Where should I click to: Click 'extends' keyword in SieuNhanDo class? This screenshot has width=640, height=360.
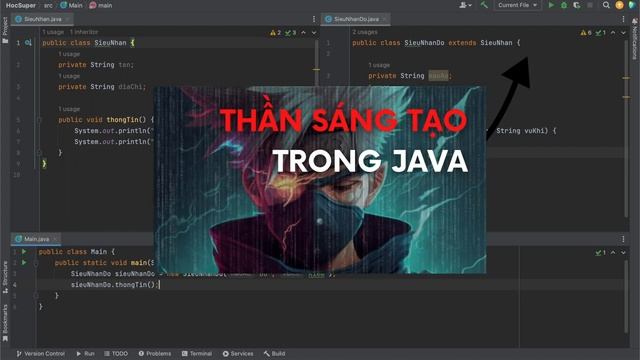coord(462,43)
